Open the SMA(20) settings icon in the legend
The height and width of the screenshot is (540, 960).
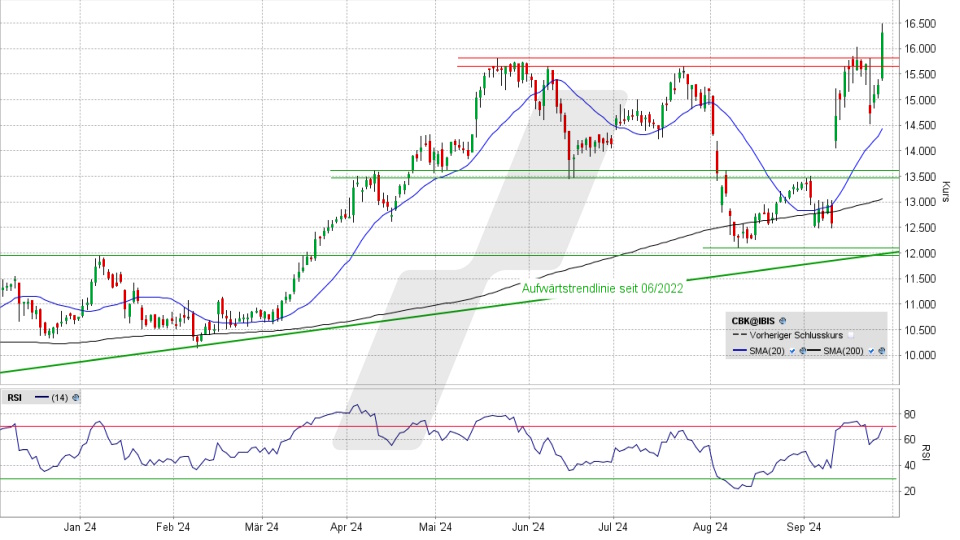(x=803, y=351)
